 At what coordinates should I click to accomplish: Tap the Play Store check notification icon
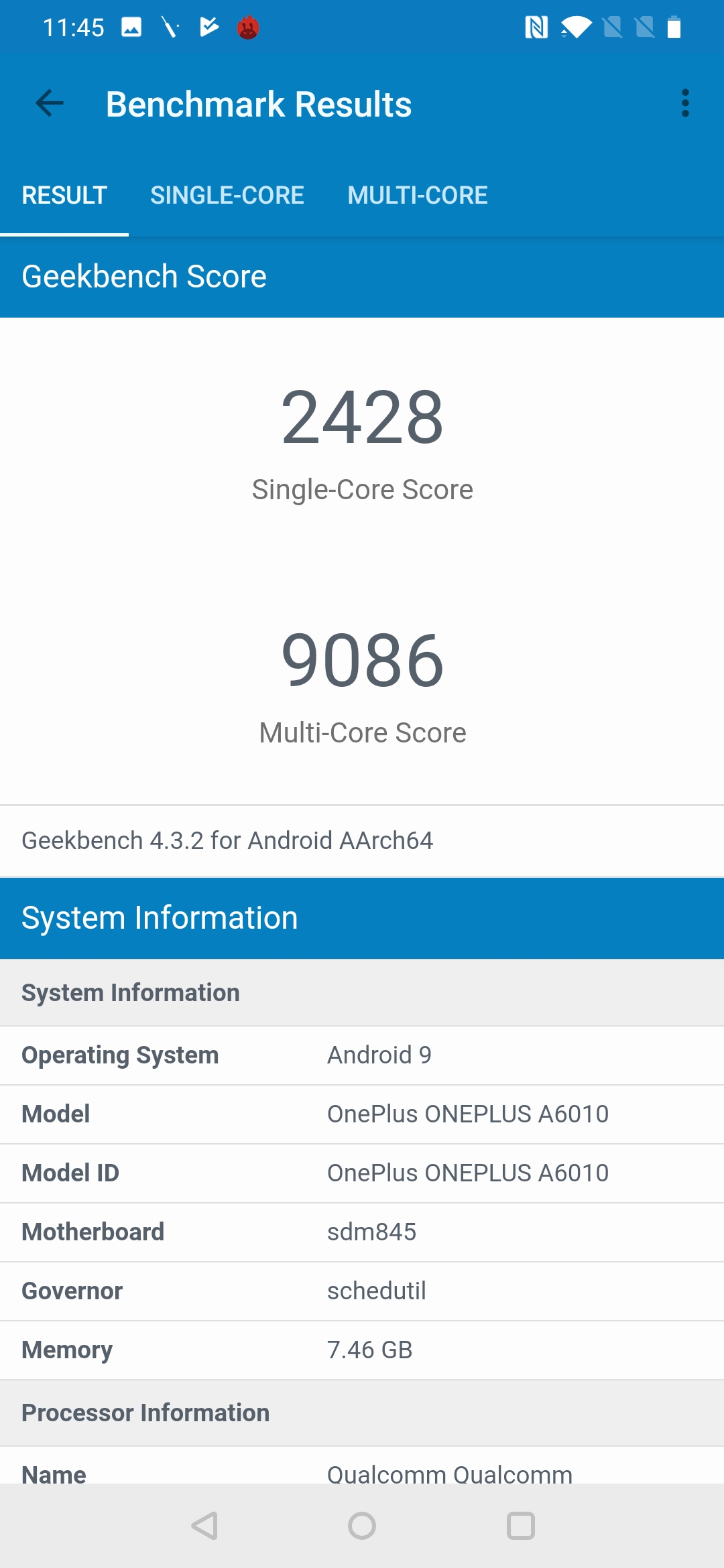210,27
